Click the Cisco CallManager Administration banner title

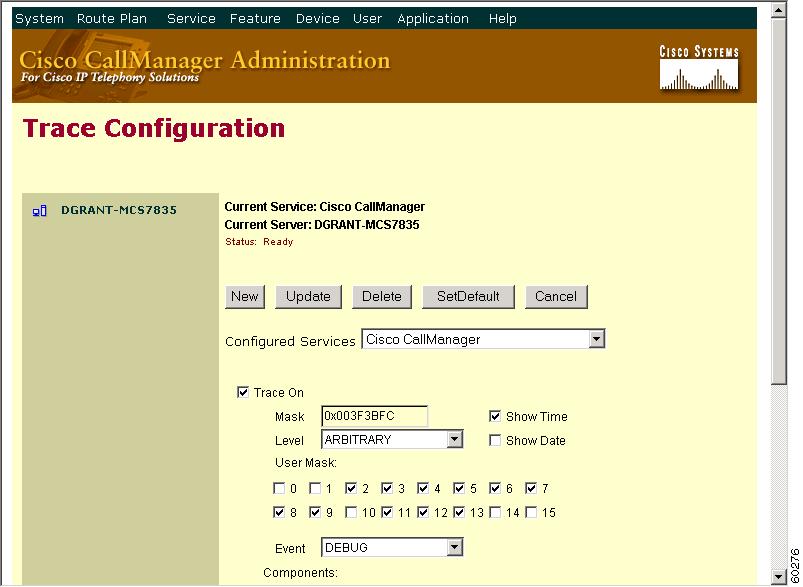point(205,60)
